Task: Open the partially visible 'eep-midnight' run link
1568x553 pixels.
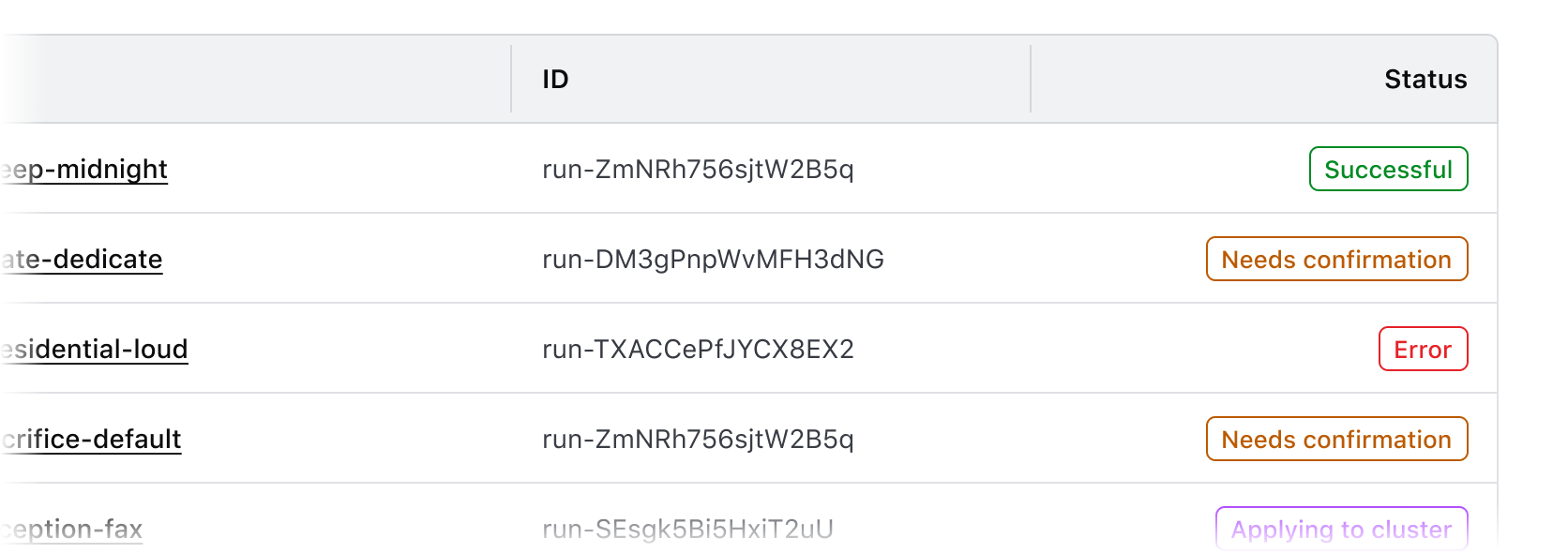Action: coord(86,170)
